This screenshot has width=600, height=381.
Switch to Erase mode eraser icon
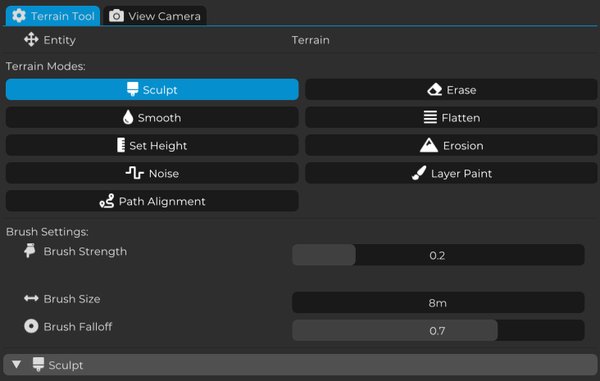click(435, 90)
